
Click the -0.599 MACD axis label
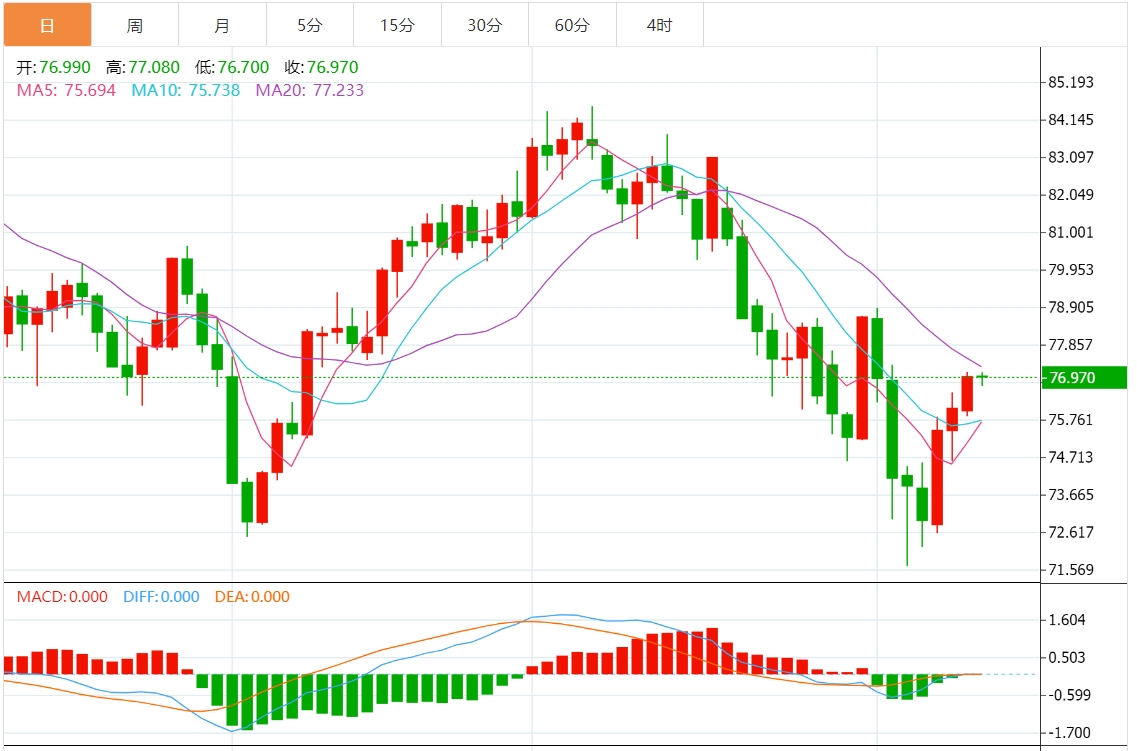(x=1070, y=695)
